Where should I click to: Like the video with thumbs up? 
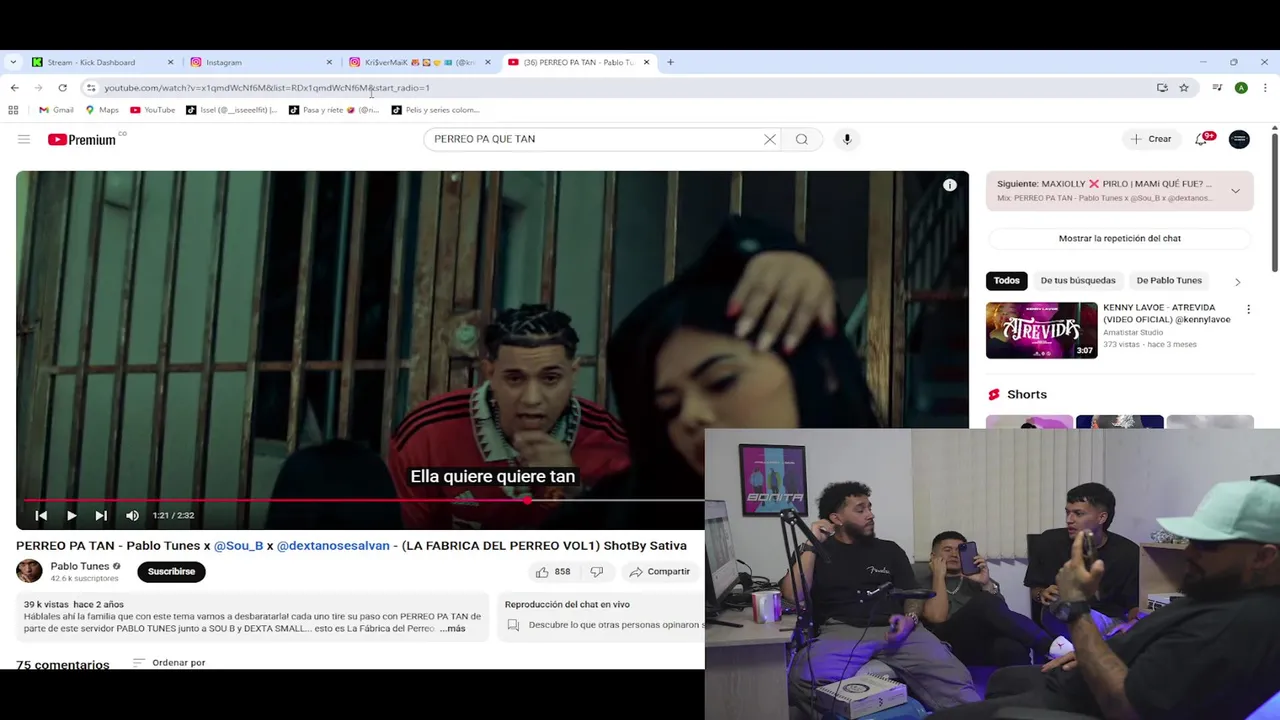coord(552,572)
